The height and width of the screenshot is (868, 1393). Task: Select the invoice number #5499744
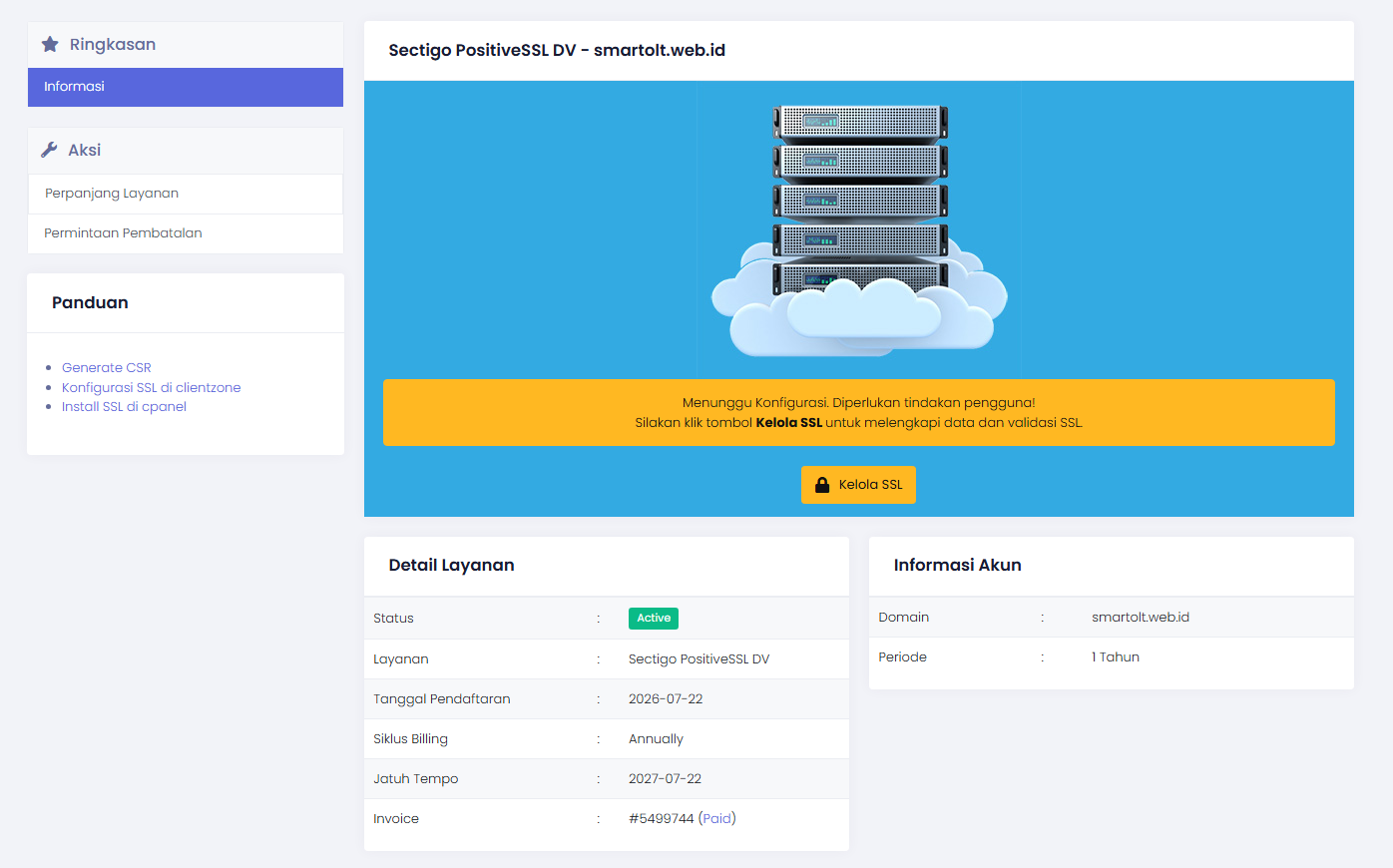pyautogui.click(x=661, y=819)
